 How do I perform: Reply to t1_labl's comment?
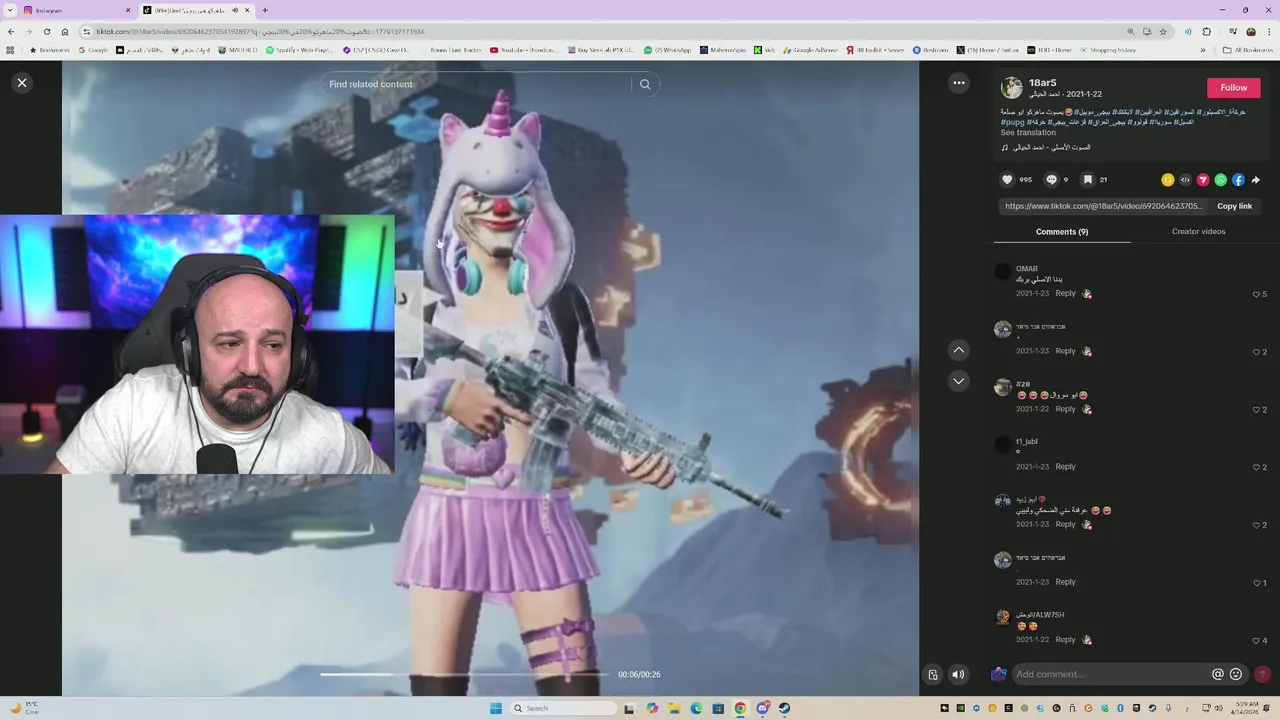click(1065, 467)
